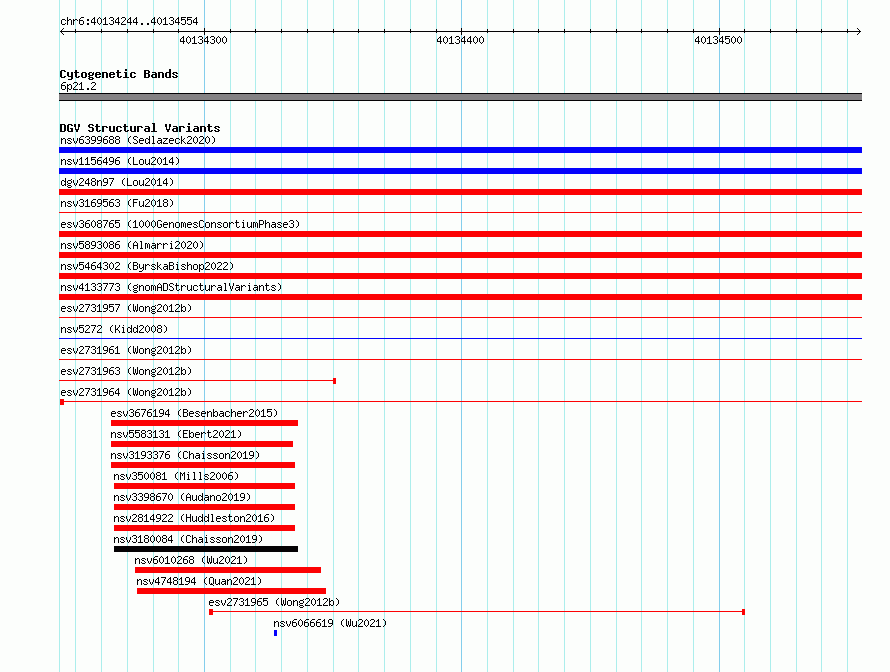The height and width of the screenshot is (672, 890).
Task: Click the red bar under esv3676194
Action: [204, 423]
